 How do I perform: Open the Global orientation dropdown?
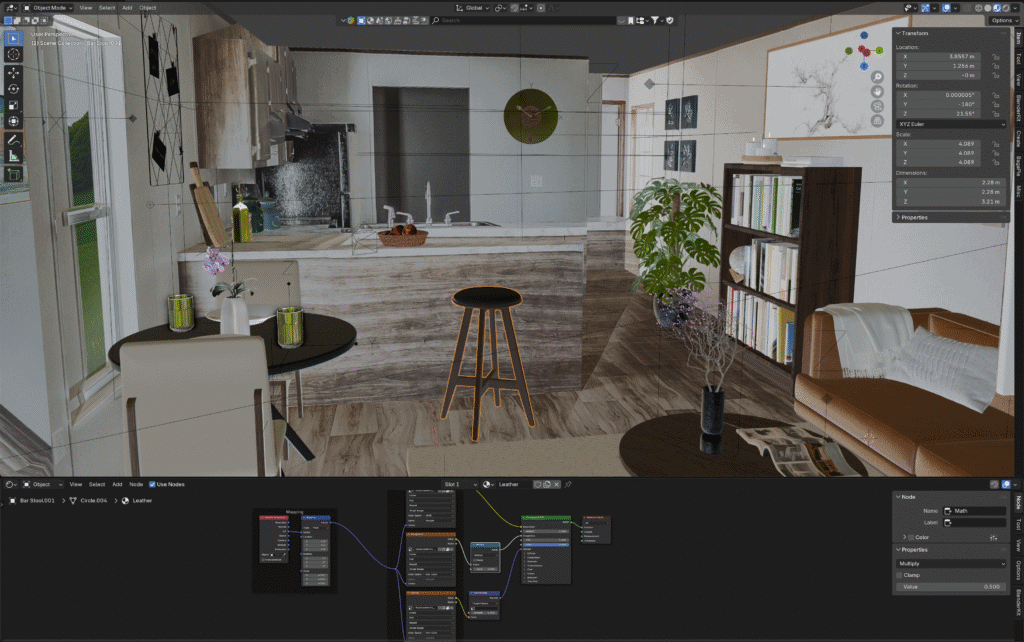472,8
